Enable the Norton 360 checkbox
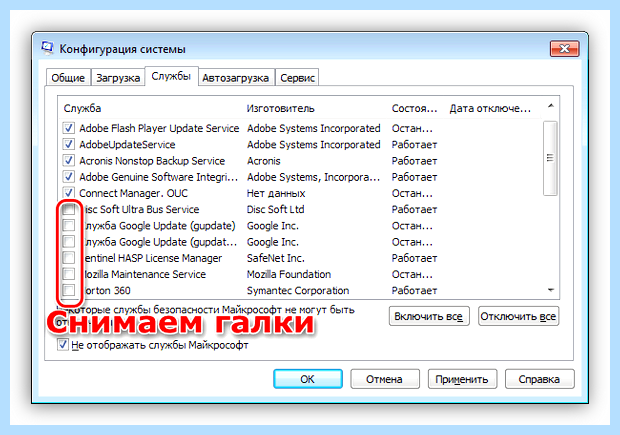The image size is (620, 435). 68,290
